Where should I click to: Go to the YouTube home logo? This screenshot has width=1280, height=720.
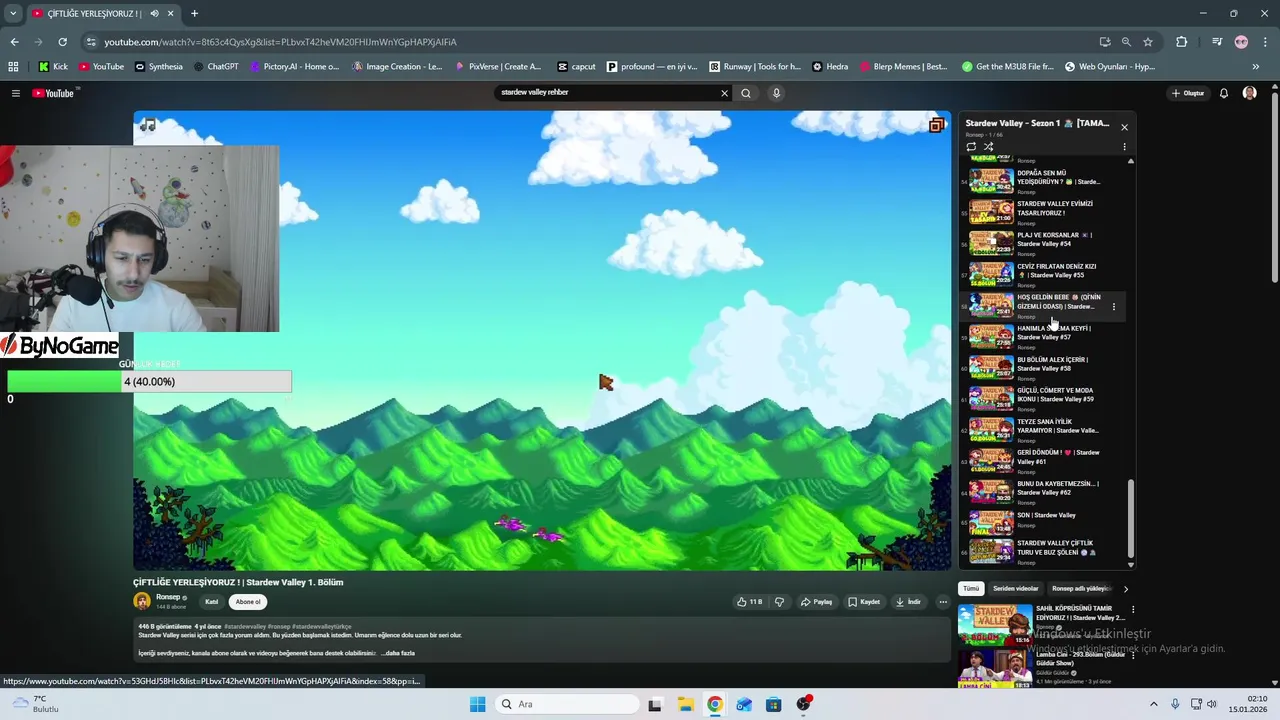pos(53,93)
